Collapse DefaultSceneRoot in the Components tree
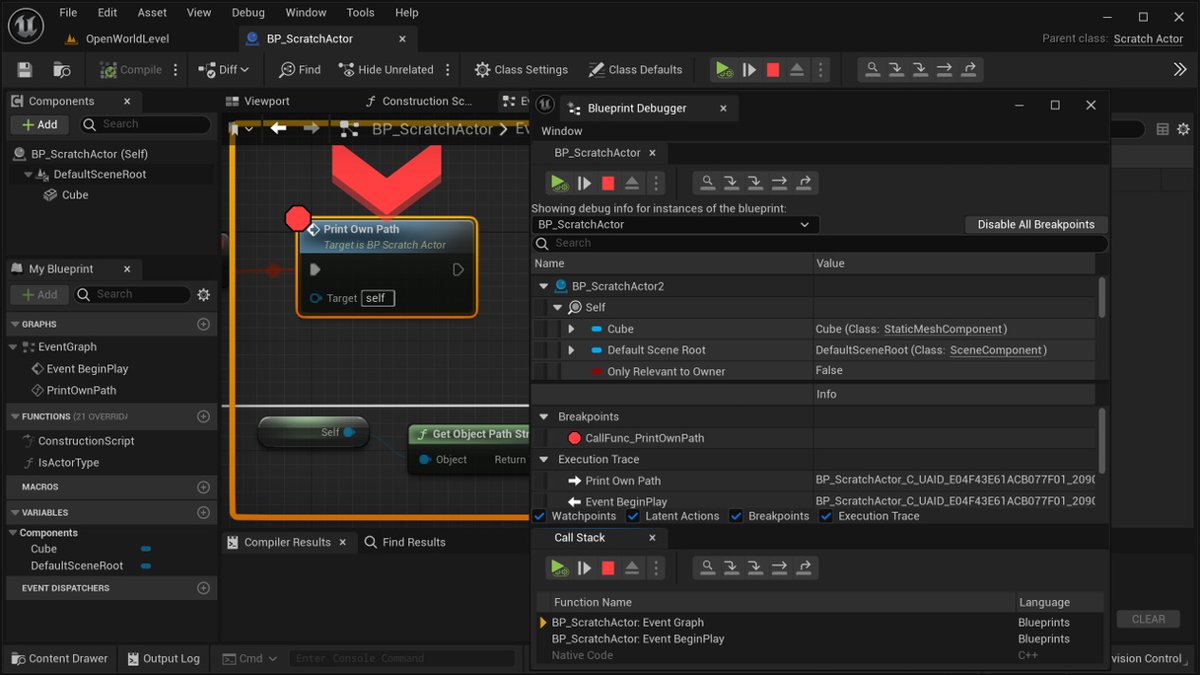 point(29,174)
